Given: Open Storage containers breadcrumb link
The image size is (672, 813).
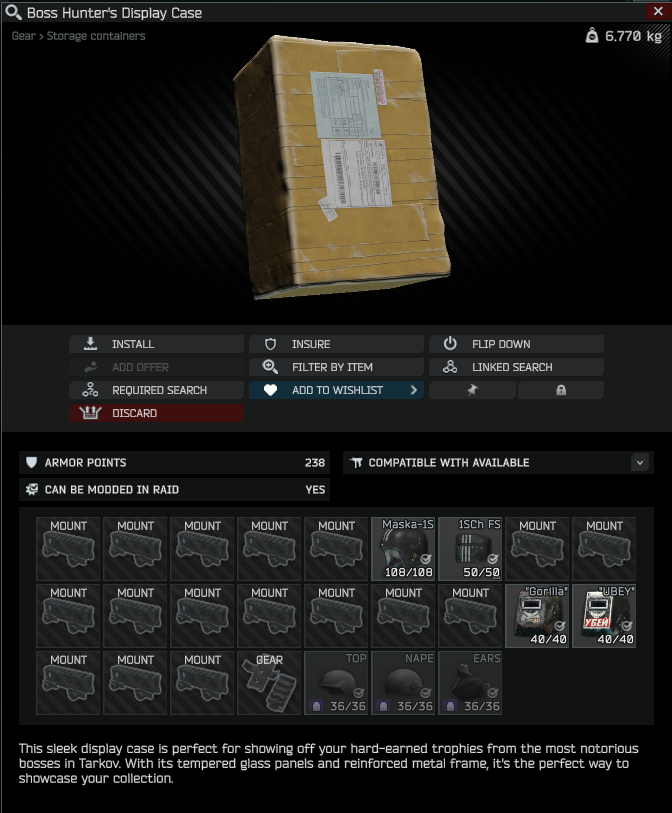Looking at the screenshot, I should (x=96, y=36).
